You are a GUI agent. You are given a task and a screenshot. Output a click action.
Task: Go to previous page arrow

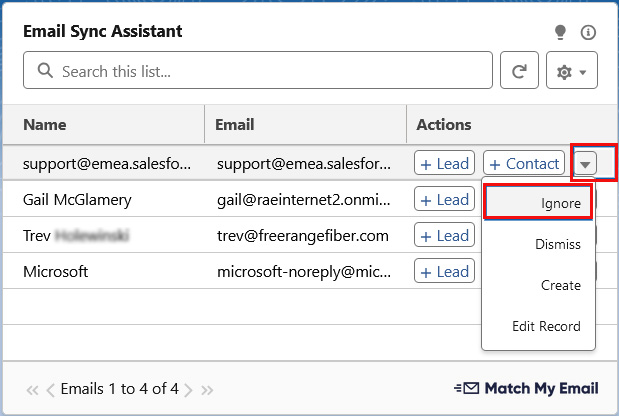pyautogui.click(x=51, y=389)
